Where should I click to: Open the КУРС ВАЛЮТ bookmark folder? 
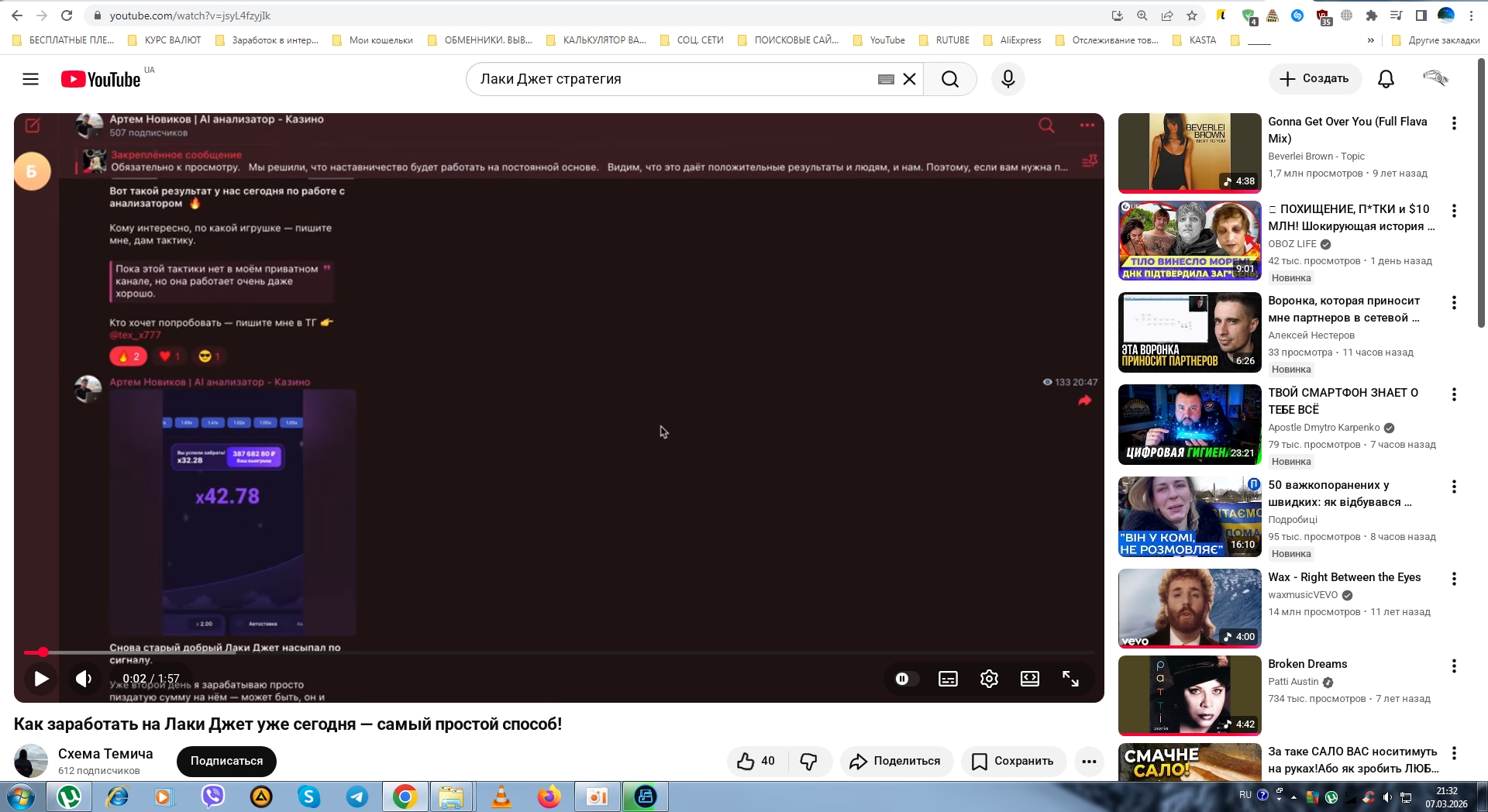click(164, 40)
